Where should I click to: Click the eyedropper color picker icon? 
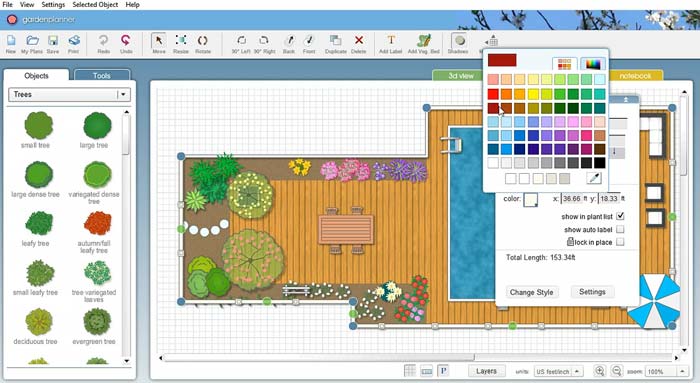pos(594,179)
